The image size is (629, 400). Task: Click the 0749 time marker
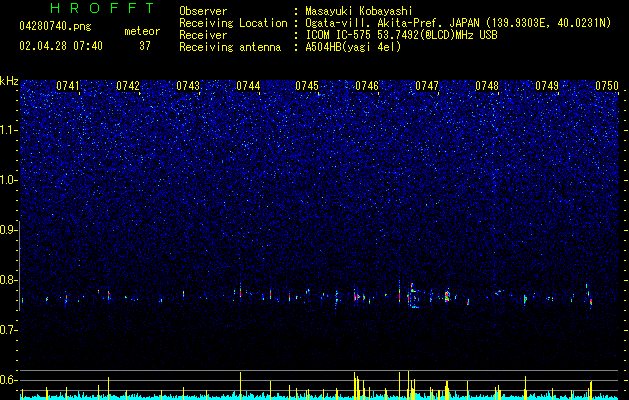547,86
